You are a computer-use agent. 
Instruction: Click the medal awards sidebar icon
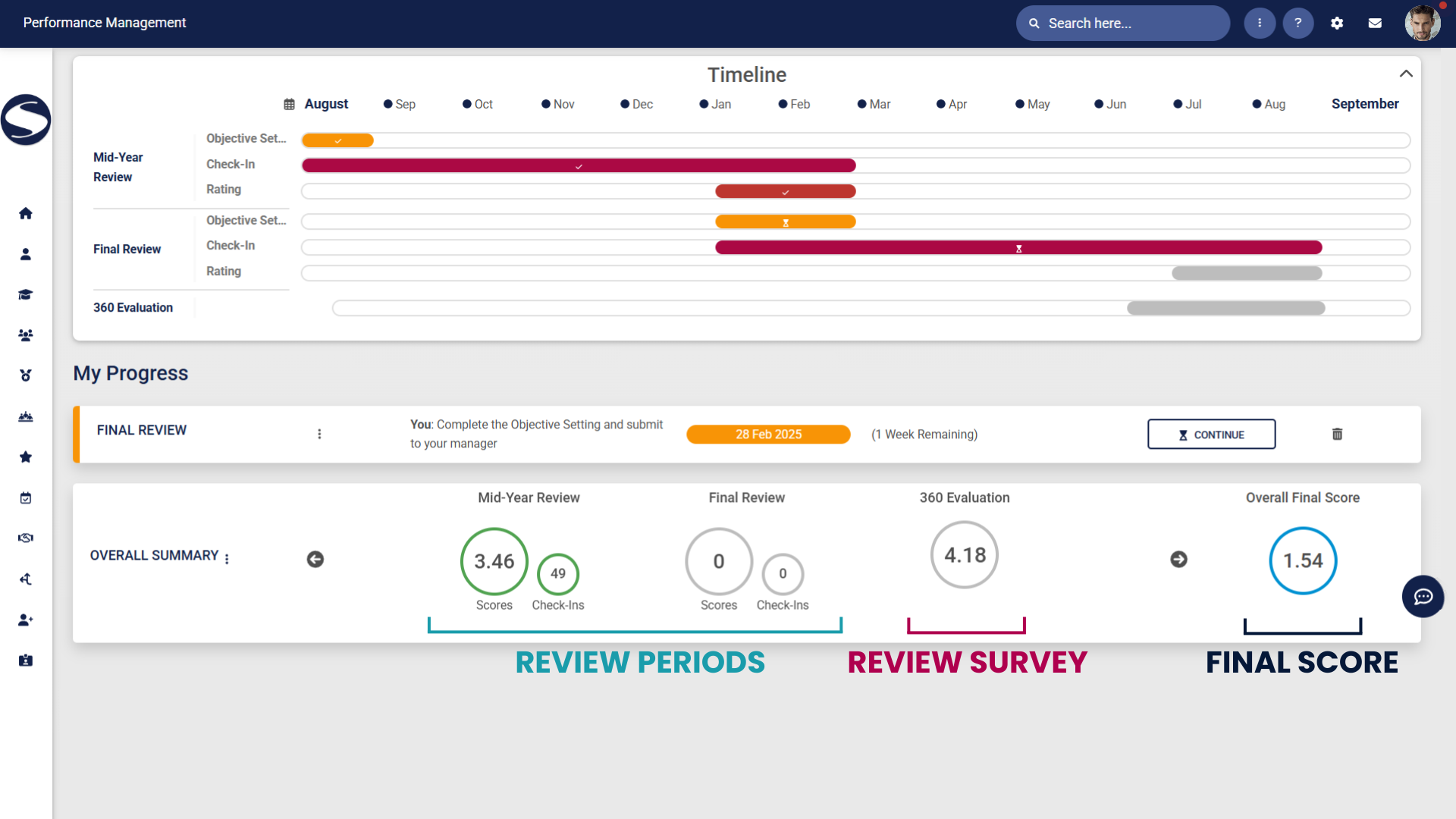(x=26, y=375)
